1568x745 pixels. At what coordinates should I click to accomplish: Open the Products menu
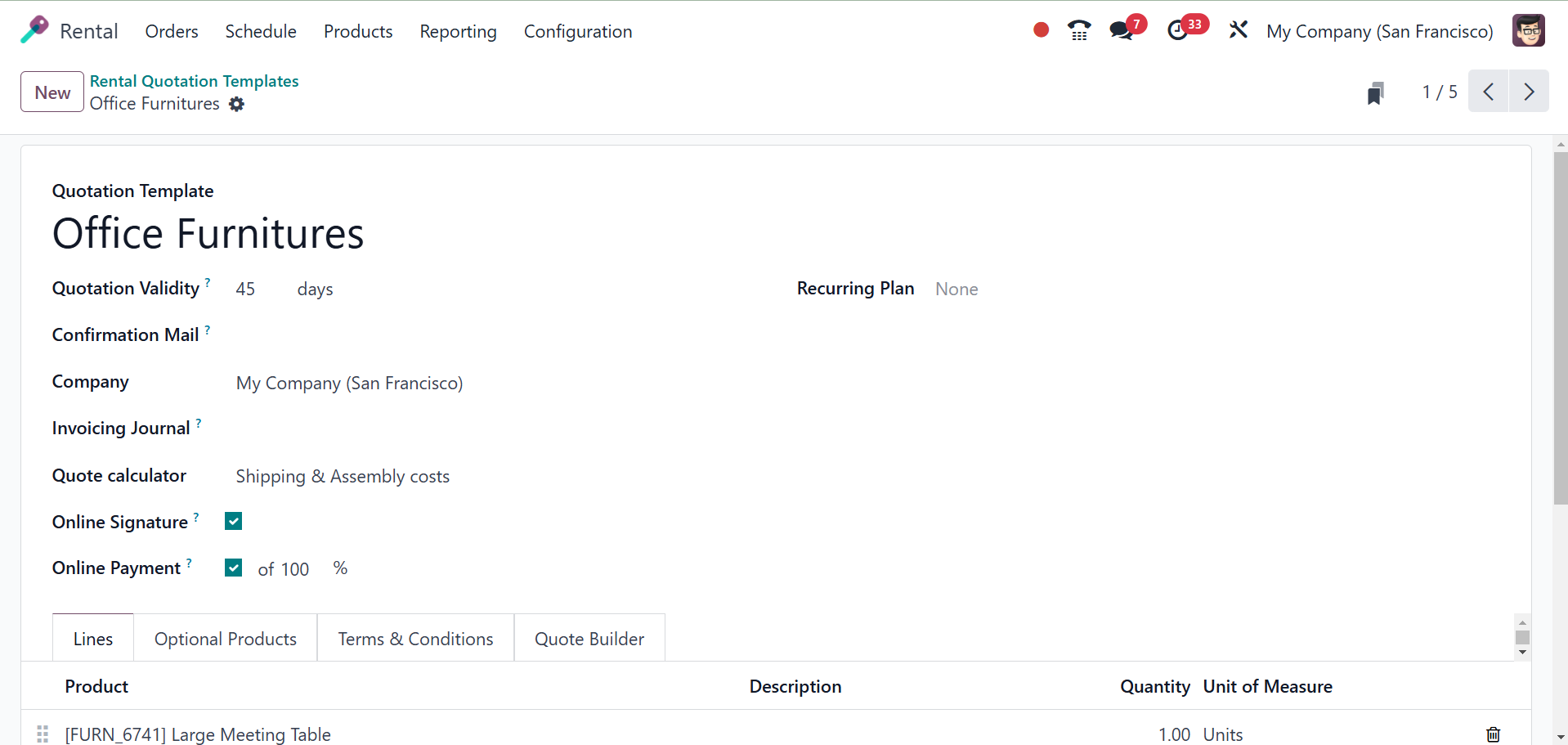click(x=358, y=31)
